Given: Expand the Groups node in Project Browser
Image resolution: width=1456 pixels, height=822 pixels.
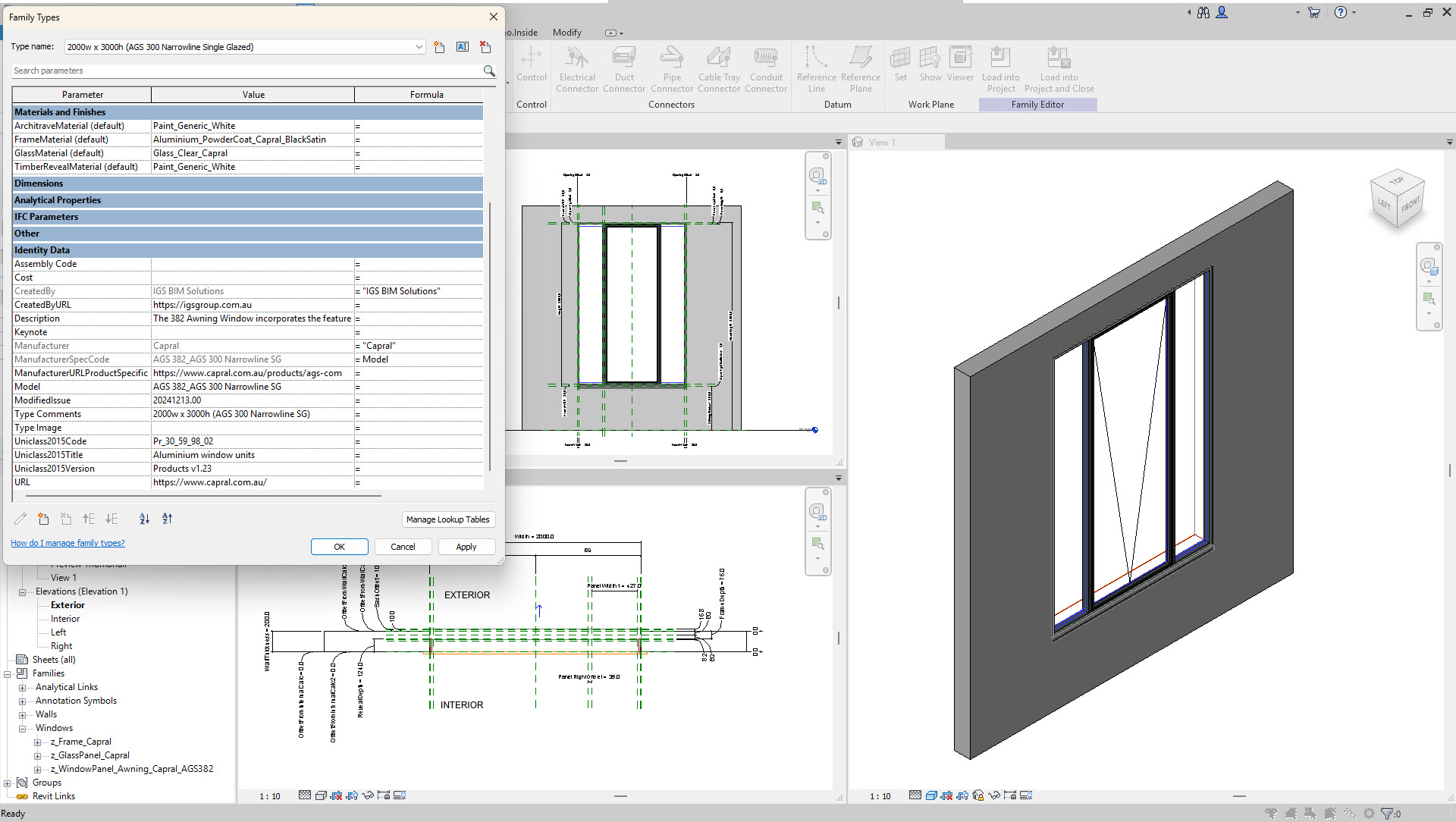Looking at the screenshot, I should coord(7,783).
